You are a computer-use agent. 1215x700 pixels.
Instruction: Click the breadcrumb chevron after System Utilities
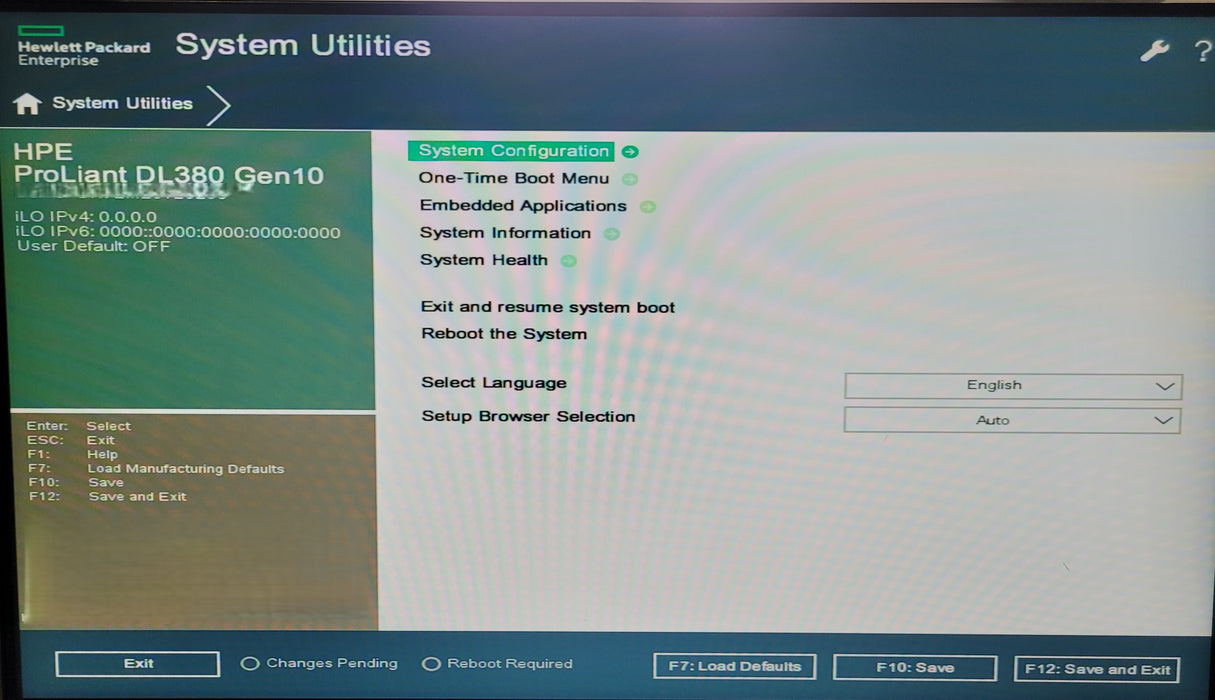tap(218, 105)
